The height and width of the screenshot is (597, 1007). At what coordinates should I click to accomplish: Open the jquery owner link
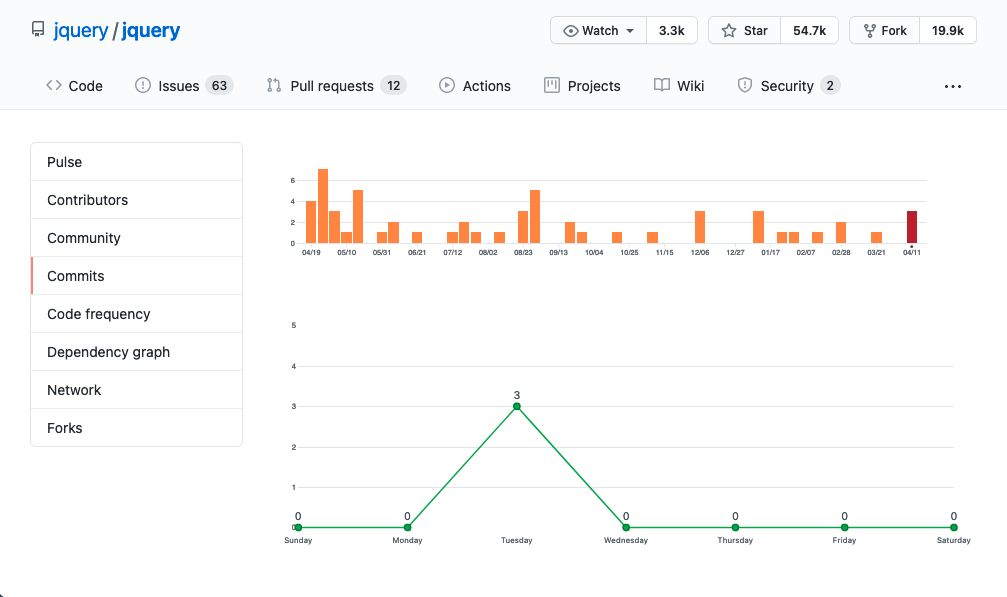(x=81, y=30)
